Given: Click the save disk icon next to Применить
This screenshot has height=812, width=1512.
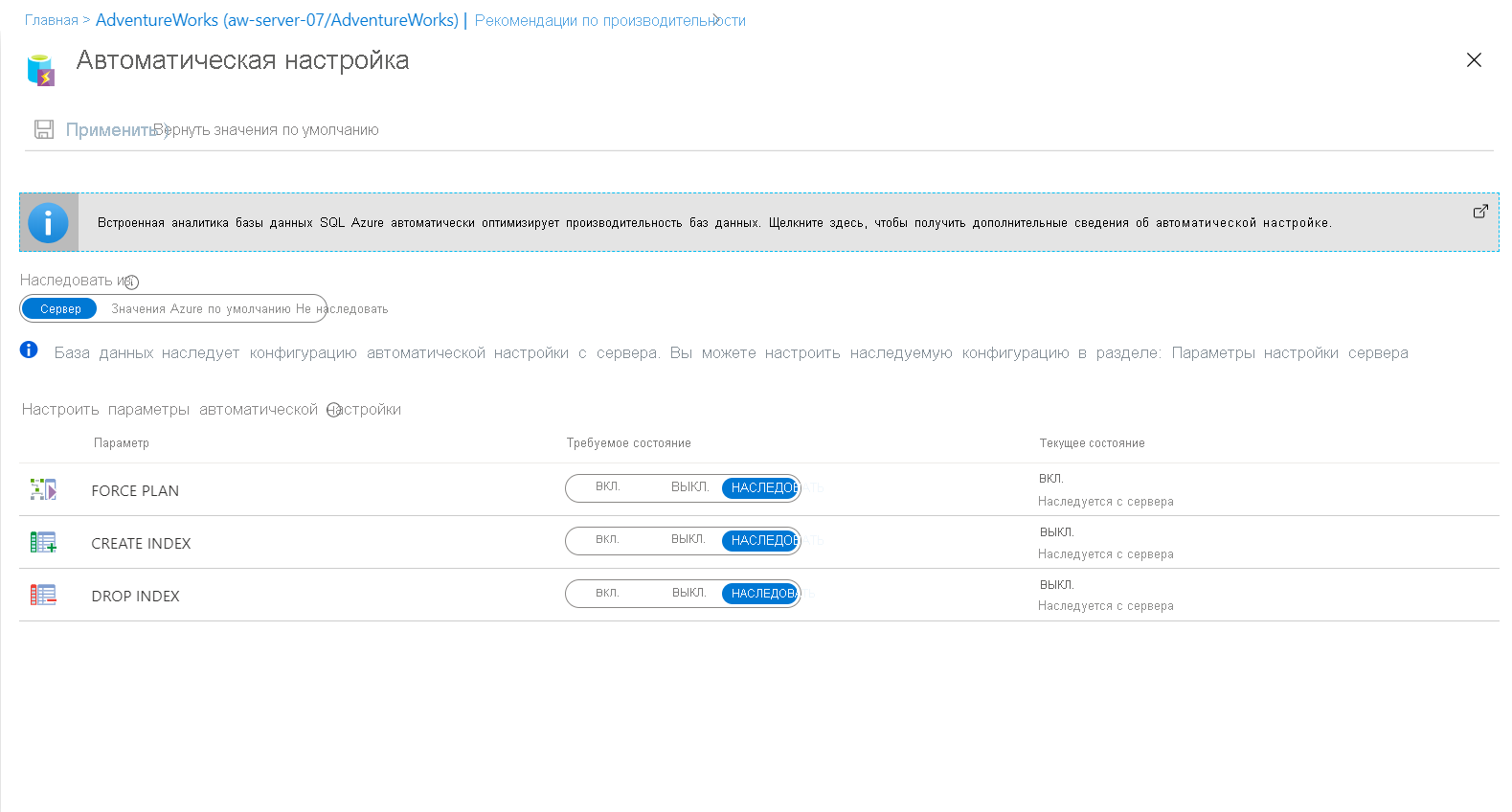Looking at the screenshot, I should click(x=44, y=129).
